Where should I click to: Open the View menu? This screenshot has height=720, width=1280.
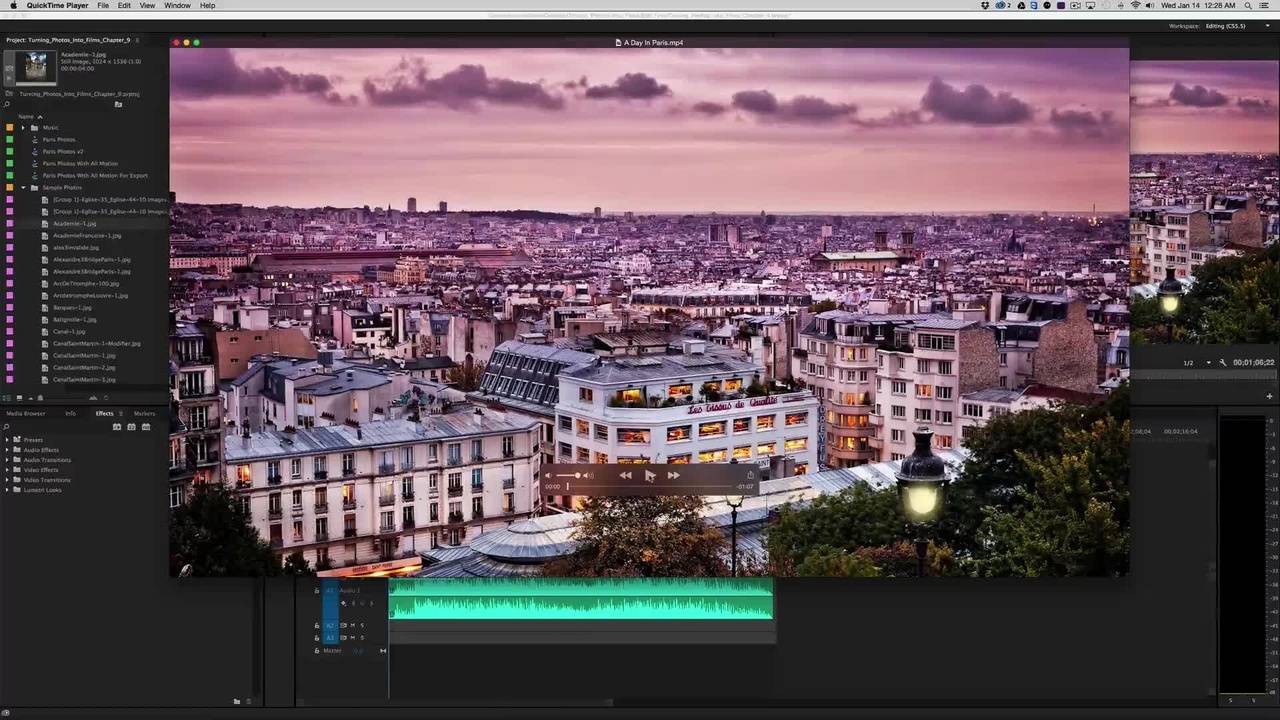(147, 6)
